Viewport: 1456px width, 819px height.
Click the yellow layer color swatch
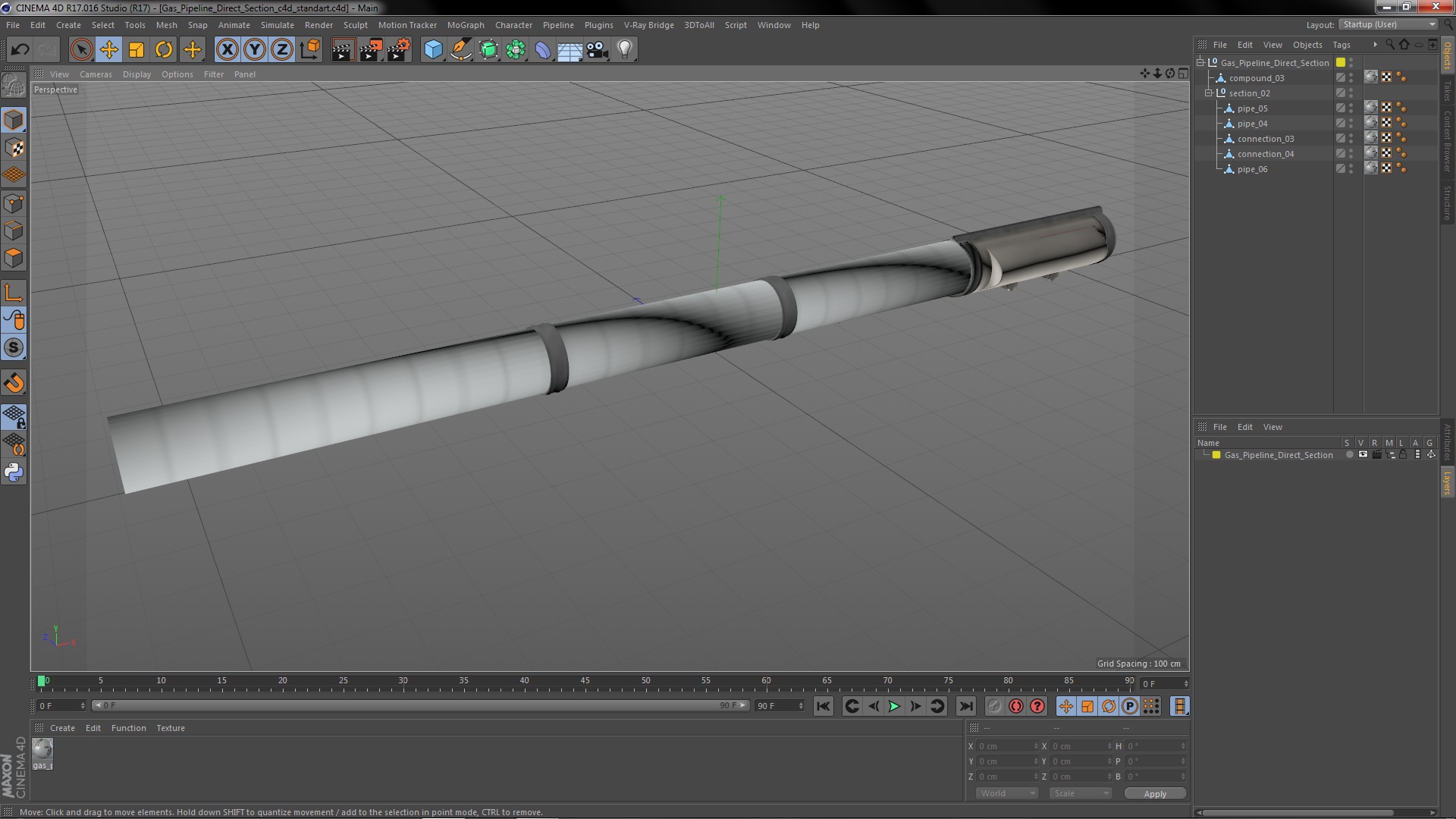pyautogui.click(x=1216, y=455)
